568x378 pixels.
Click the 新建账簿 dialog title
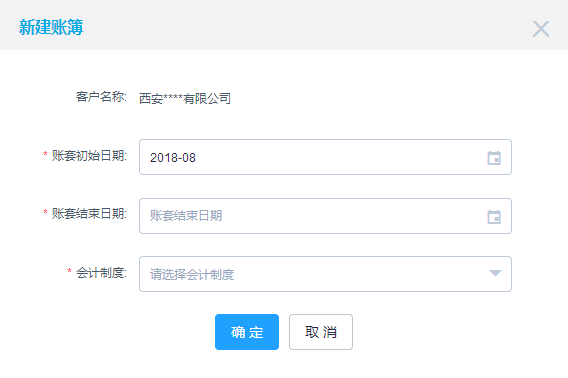coord(51,27)
